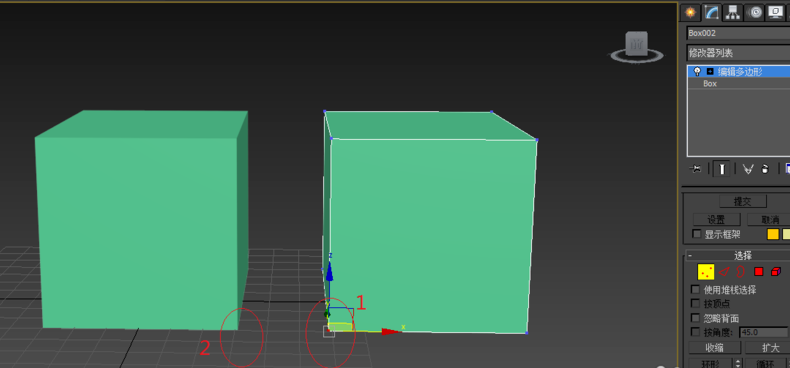The image size is (790, 368).
Task: Enable 按角度 checkbox
Action: tap(695, 332)
